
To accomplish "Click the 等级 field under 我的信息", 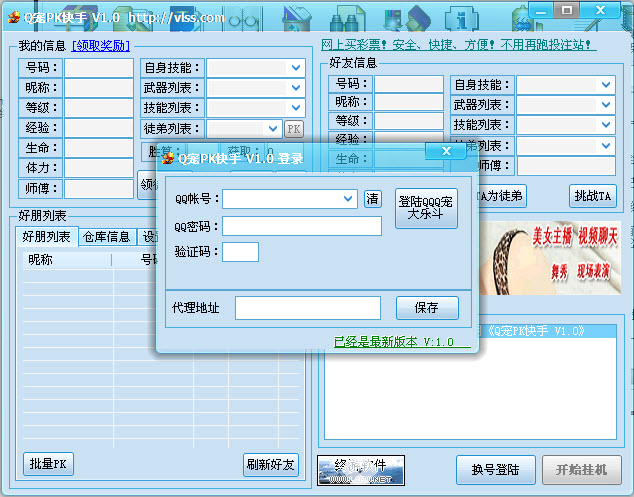I will pyautogui.click(x=99, y=108).
